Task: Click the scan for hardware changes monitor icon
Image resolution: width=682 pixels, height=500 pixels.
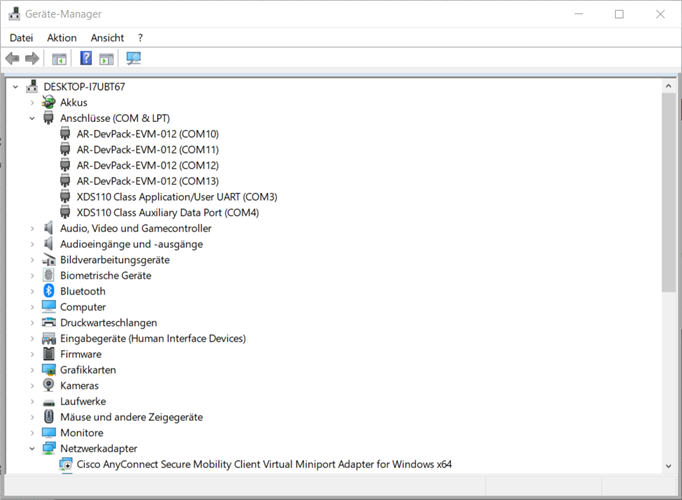Action: click(134, 58)
